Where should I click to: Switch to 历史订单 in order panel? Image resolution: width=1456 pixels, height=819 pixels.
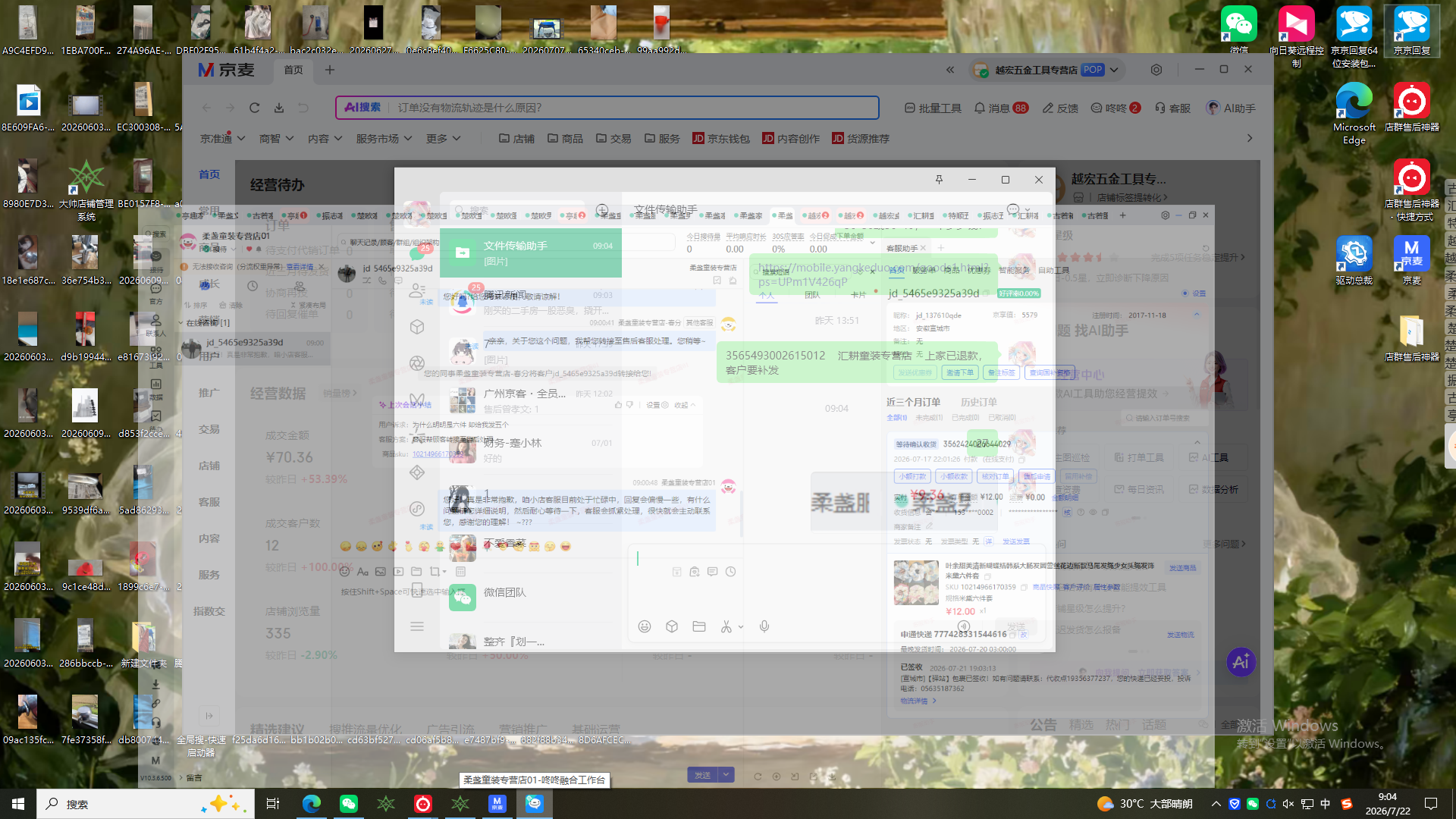[979, 402]
